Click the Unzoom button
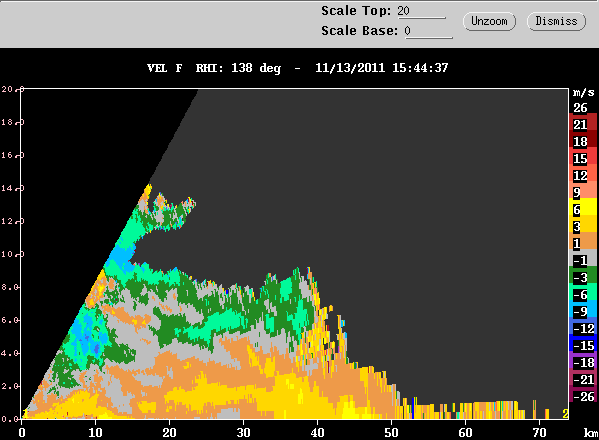 (489, 21)
